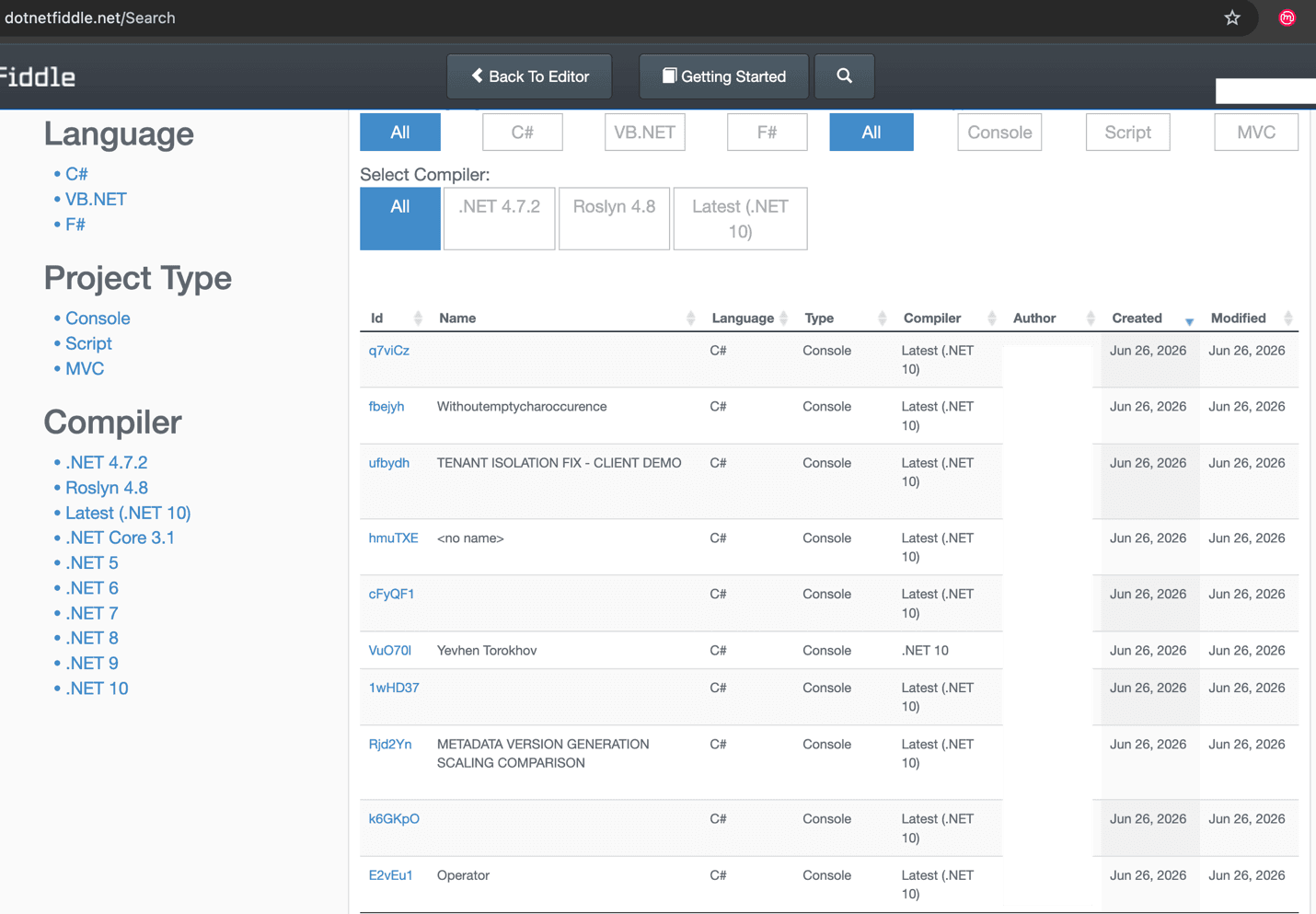Image resolution: width=1316 pixels, height=914 pixels.
Task: Select the name Withoutemptycharoccurence
Action: 522,407
